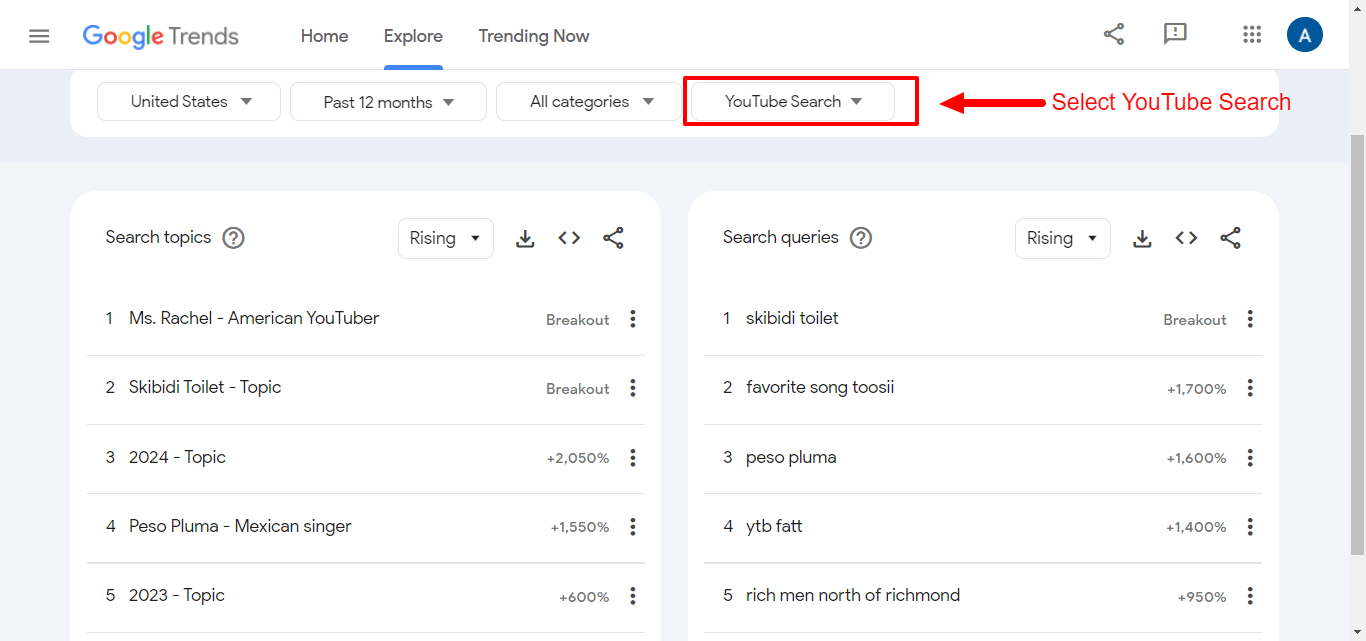Click the skibidi toilet query
Image resolution: width=1366 pixels, height=641 pixels.
[x=792, y=318]
